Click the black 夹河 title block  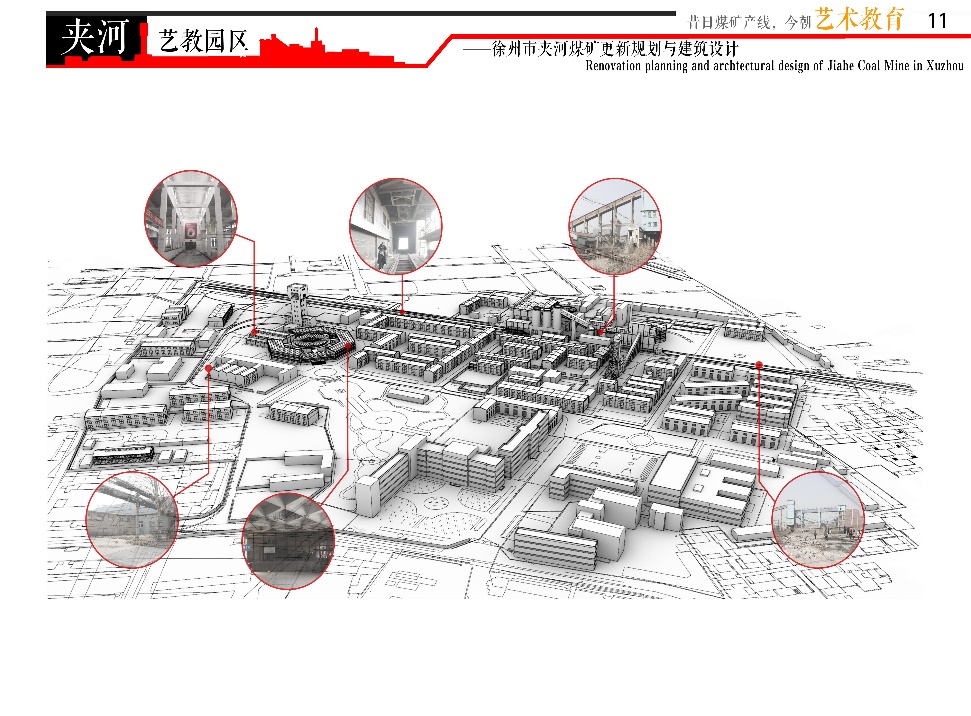[x=97, y=38]
